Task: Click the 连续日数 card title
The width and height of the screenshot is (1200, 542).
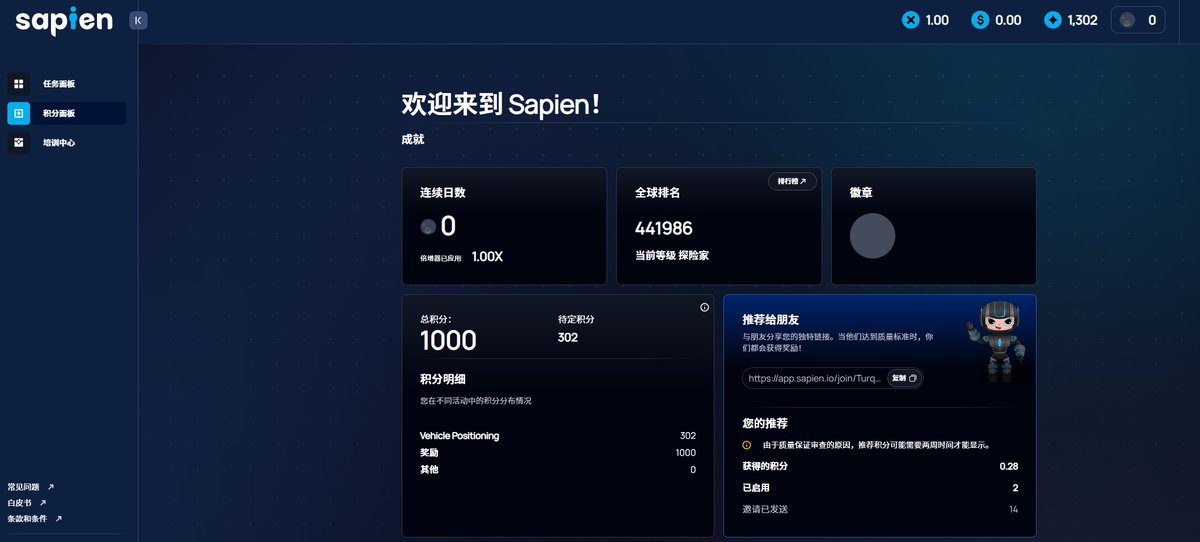Action: [x=443, y=192]
